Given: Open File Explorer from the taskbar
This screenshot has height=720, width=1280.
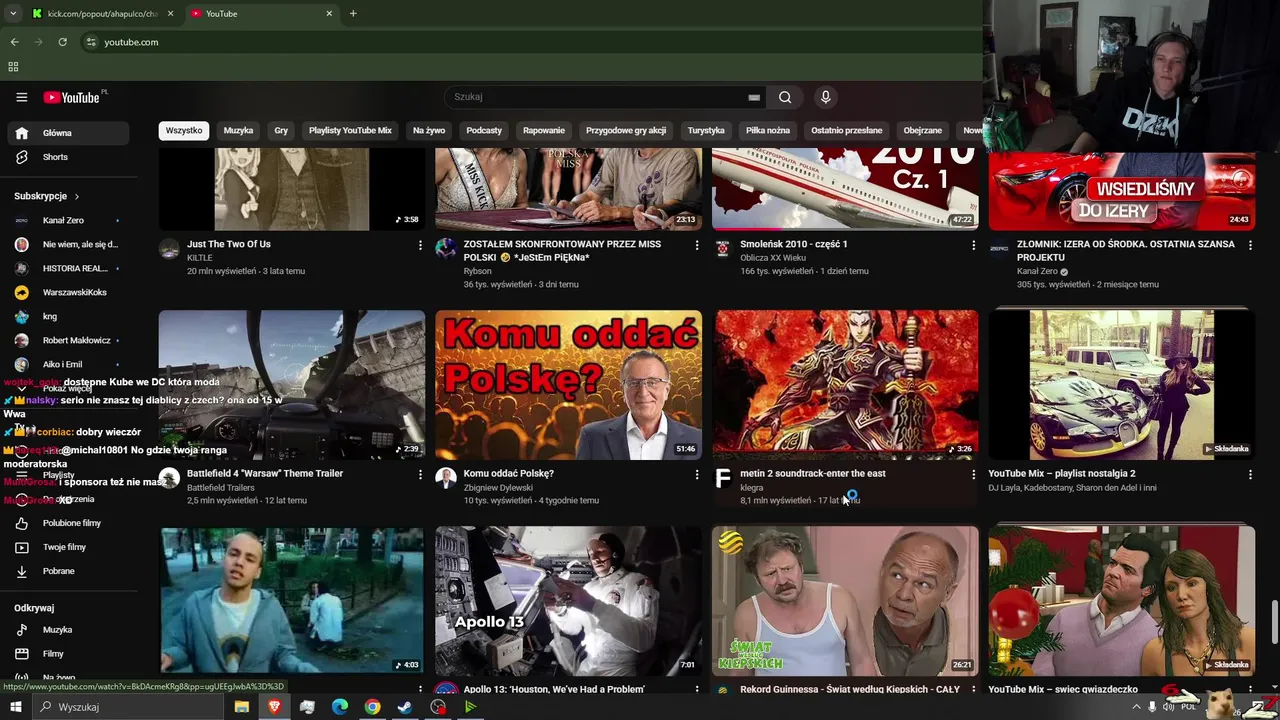Looking at the screenshot, I should click(x=241, y=706).
